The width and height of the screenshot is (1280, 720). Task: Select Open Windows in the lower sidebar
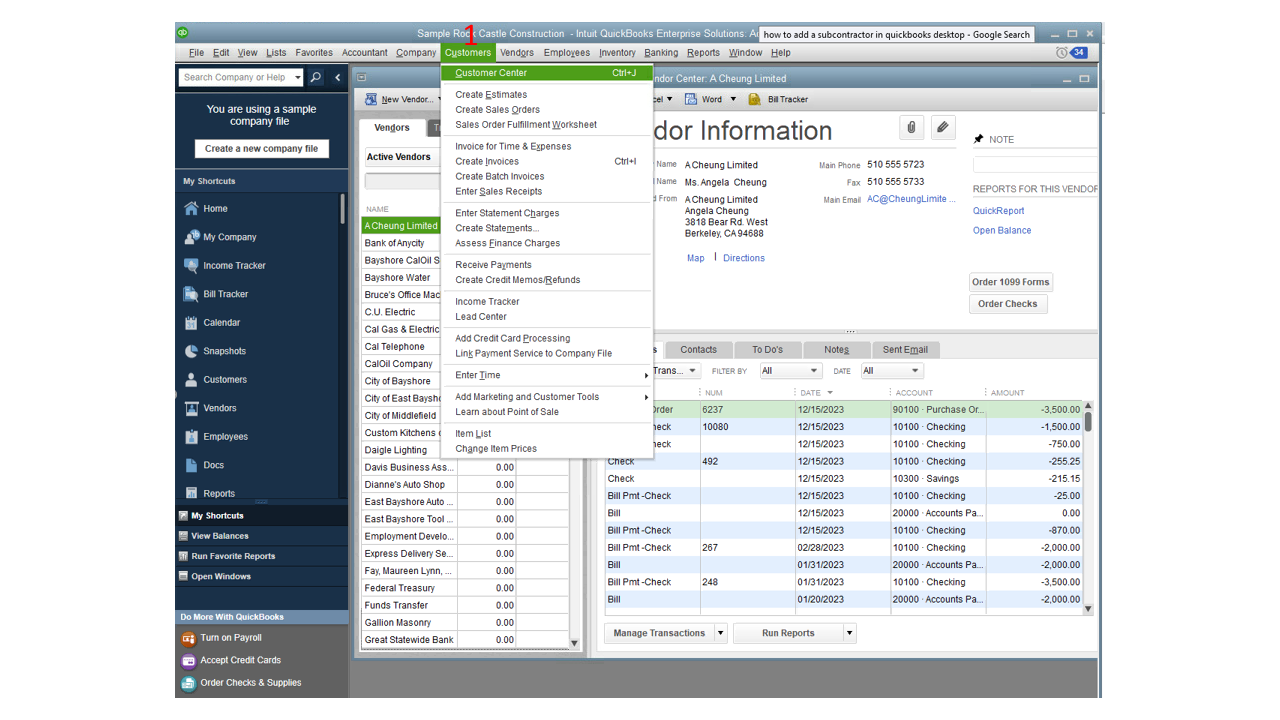click(x=221, y=576)
